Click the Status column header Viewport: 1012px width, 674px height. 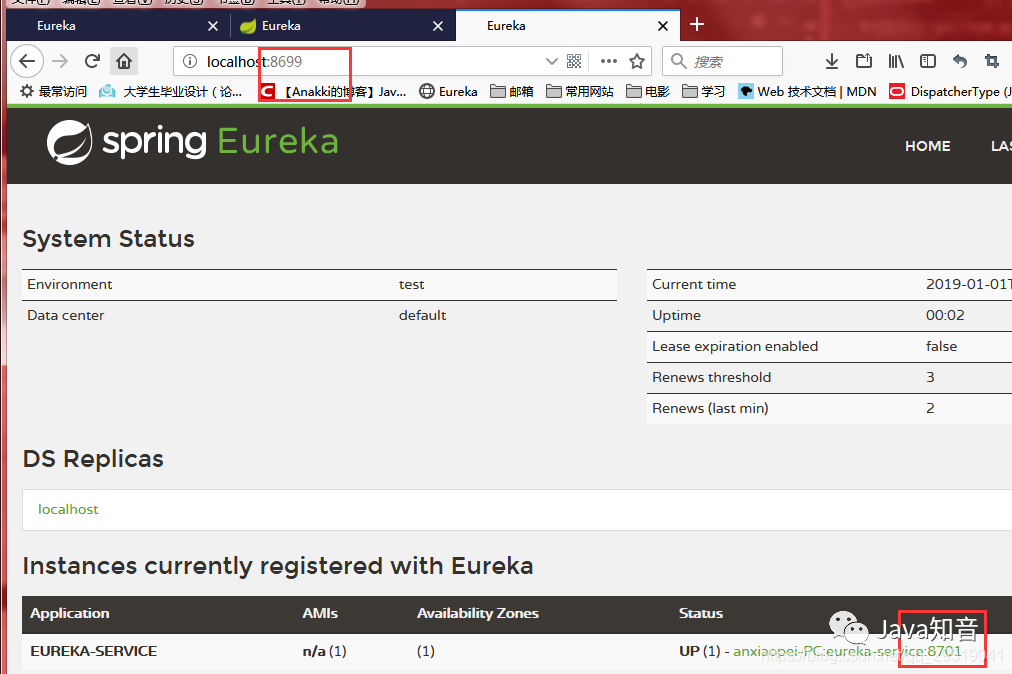[x=701, y=613]
